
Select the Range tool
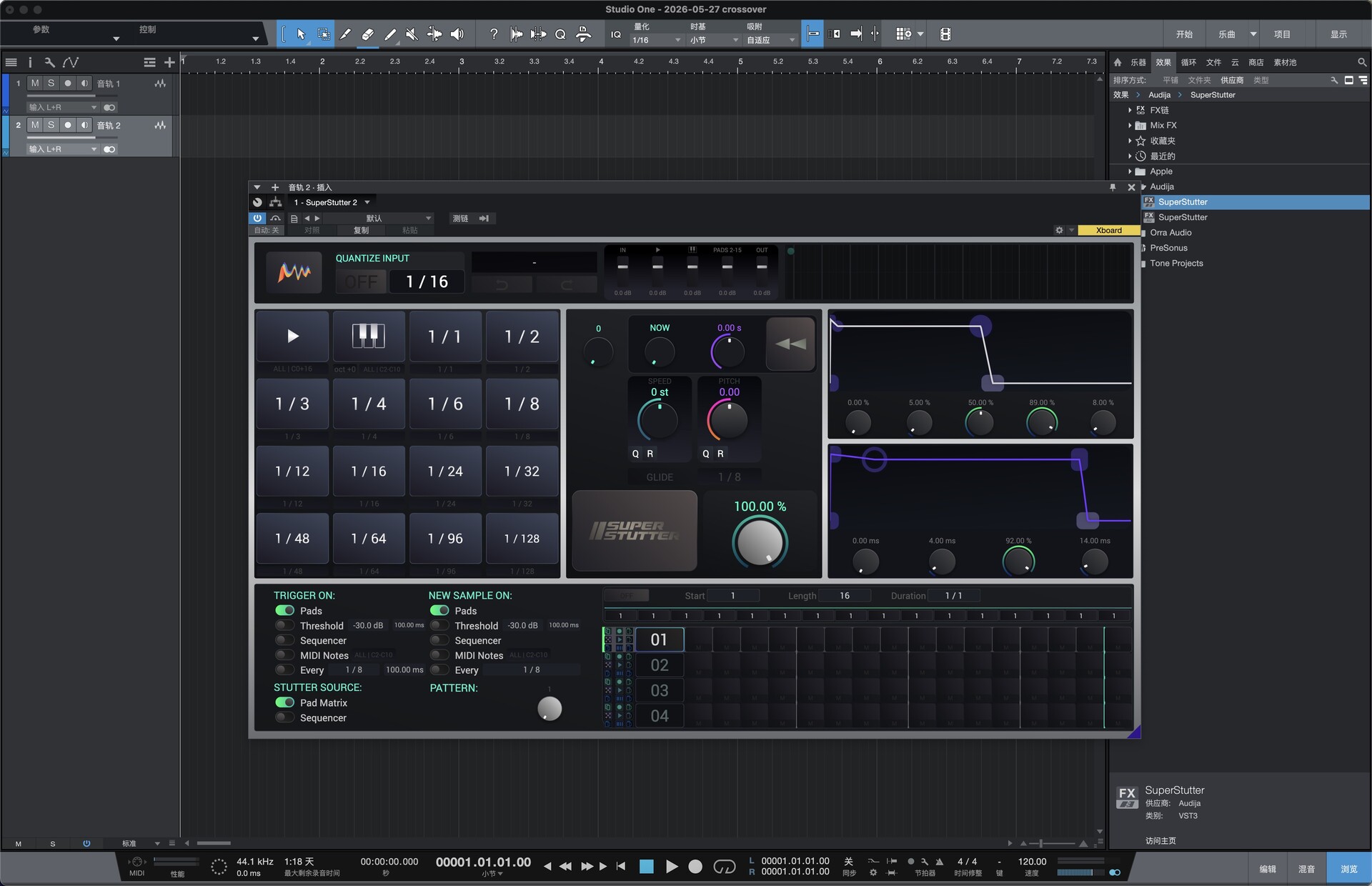pos(323,34)
